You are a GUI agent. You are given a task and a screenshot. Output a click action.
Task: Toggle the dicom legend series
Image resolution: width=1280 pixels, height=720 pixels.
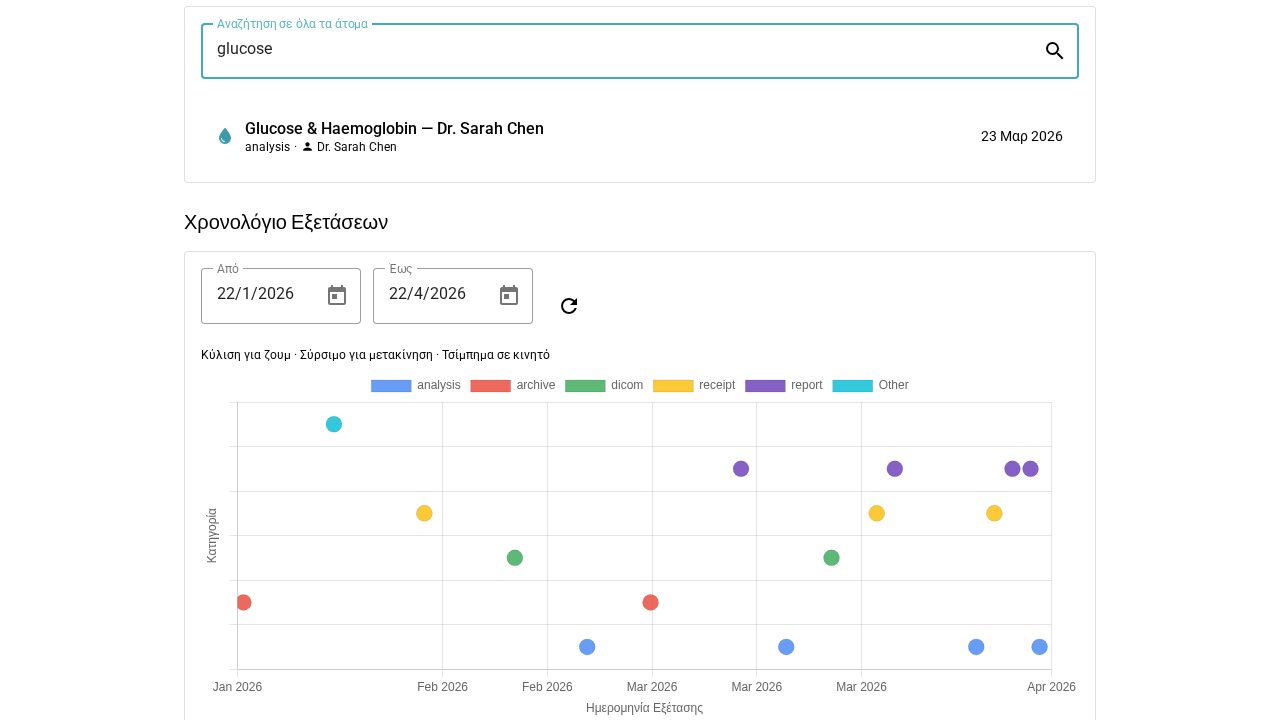(x=604, y=385)
